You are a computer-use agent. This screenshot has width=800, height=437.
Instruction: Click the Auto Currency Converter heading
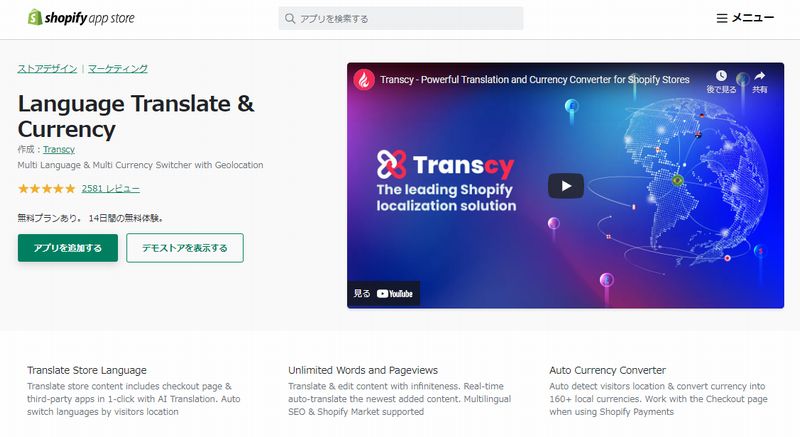click(607, 370)
